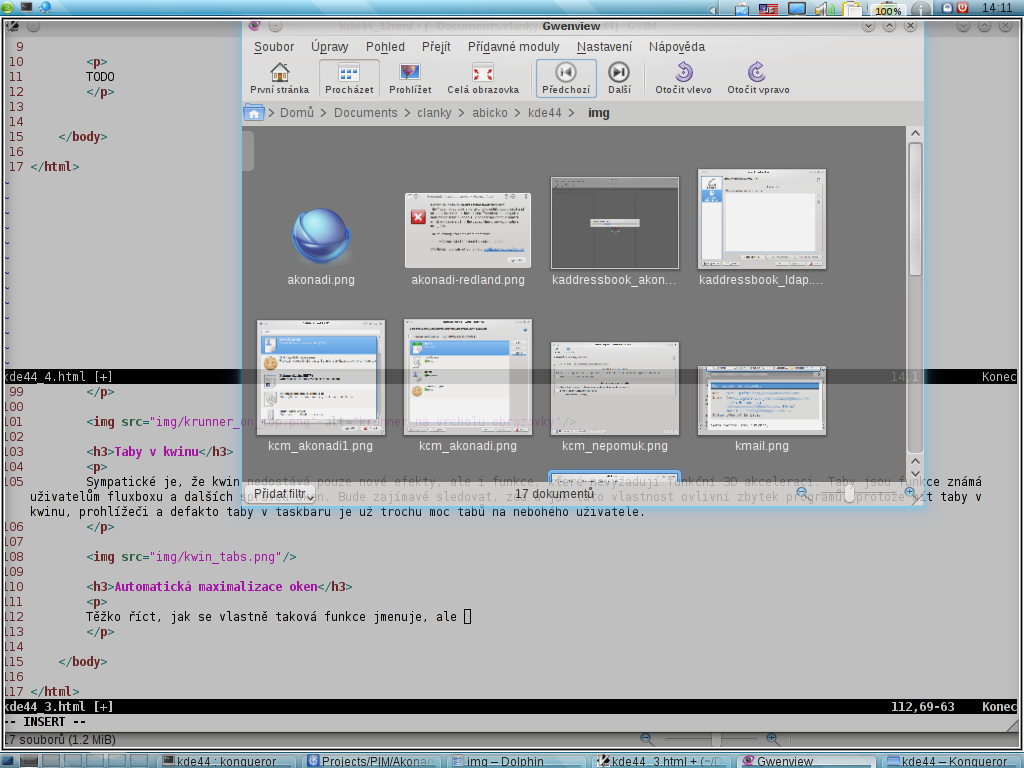Open the Přídavné moduly menu
This screenshot has width=1024, height=768.
point(513,47)
